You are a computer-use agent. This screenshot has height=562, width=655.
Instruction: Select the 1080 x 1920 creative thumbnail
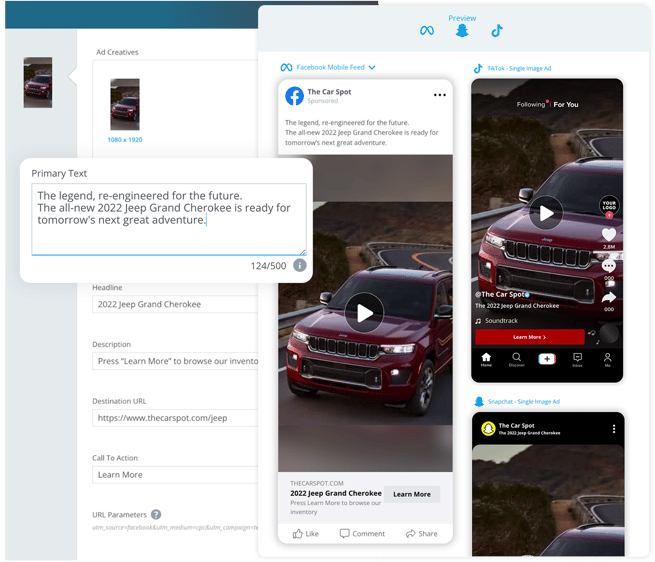click(125, 104)
